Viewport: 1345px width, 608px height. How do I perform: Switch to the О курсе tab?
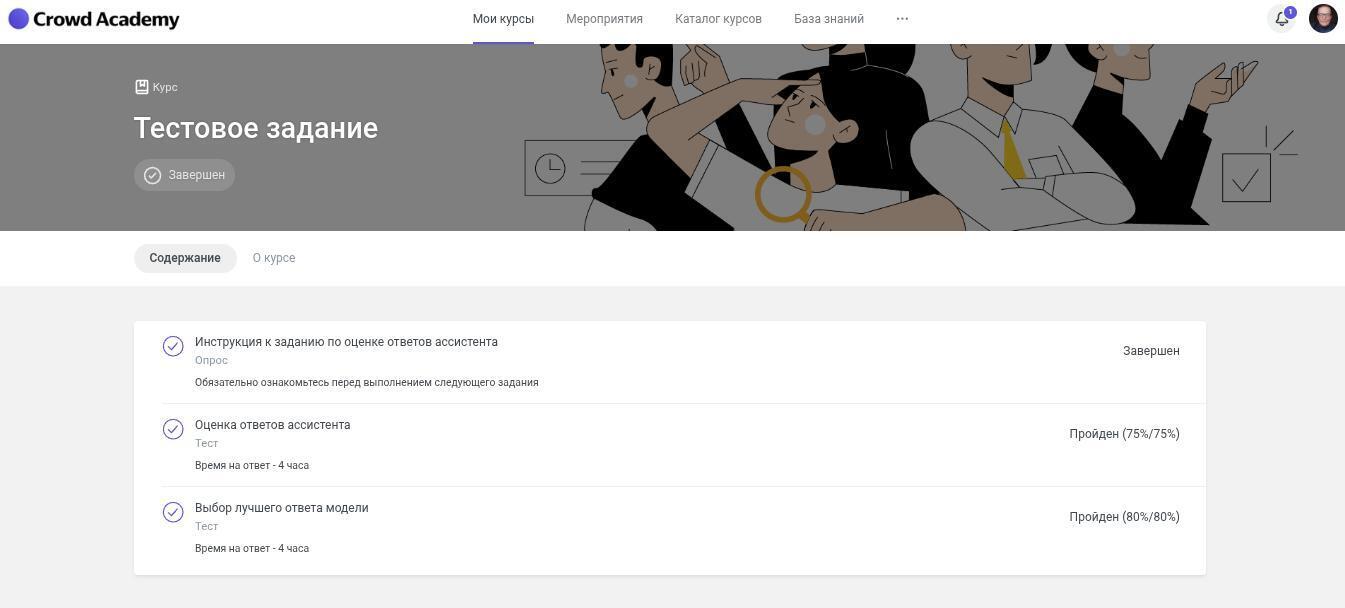tap(274, 258)
